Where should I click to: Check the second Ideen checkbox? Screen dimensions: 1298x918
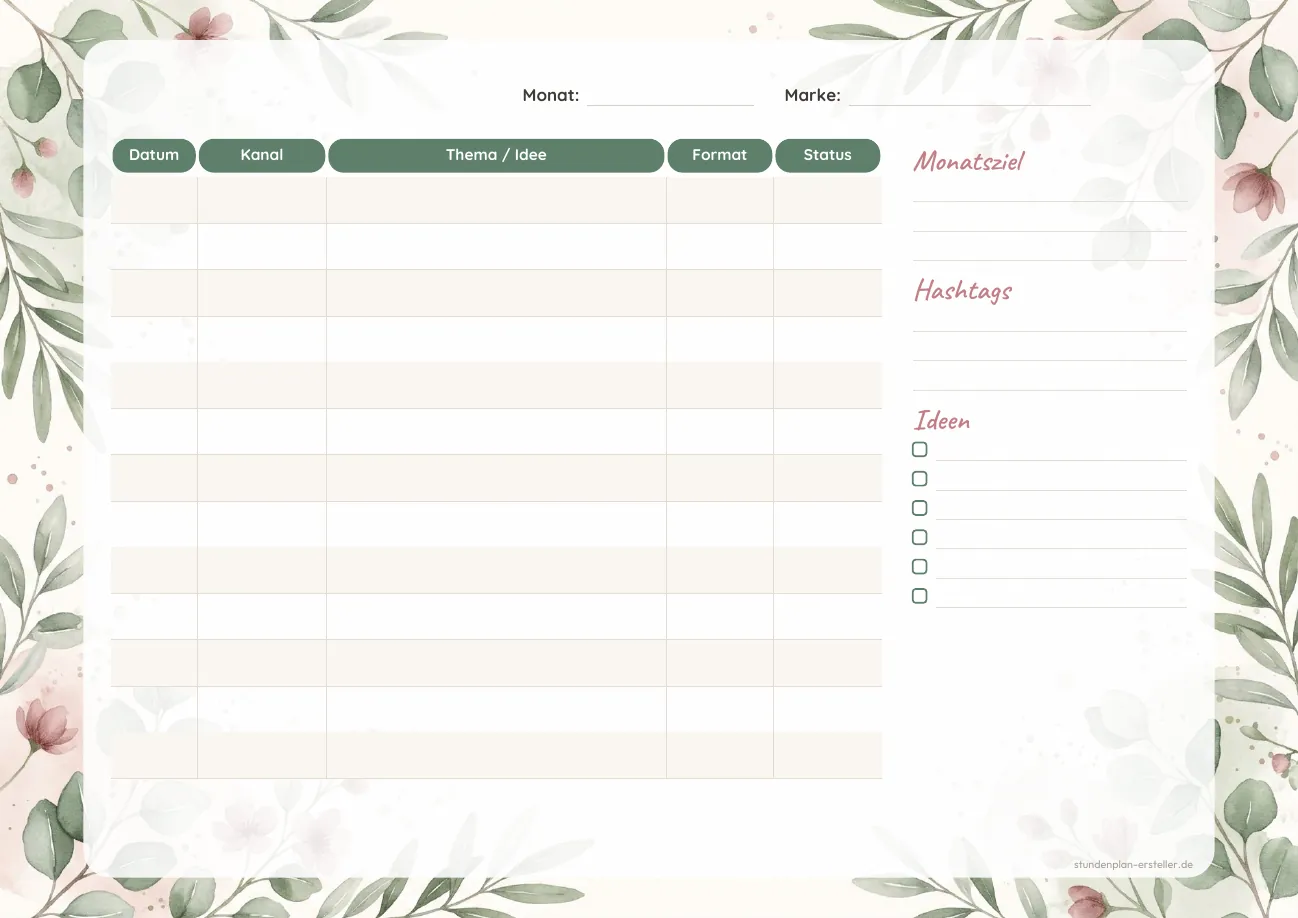(920, 479)
